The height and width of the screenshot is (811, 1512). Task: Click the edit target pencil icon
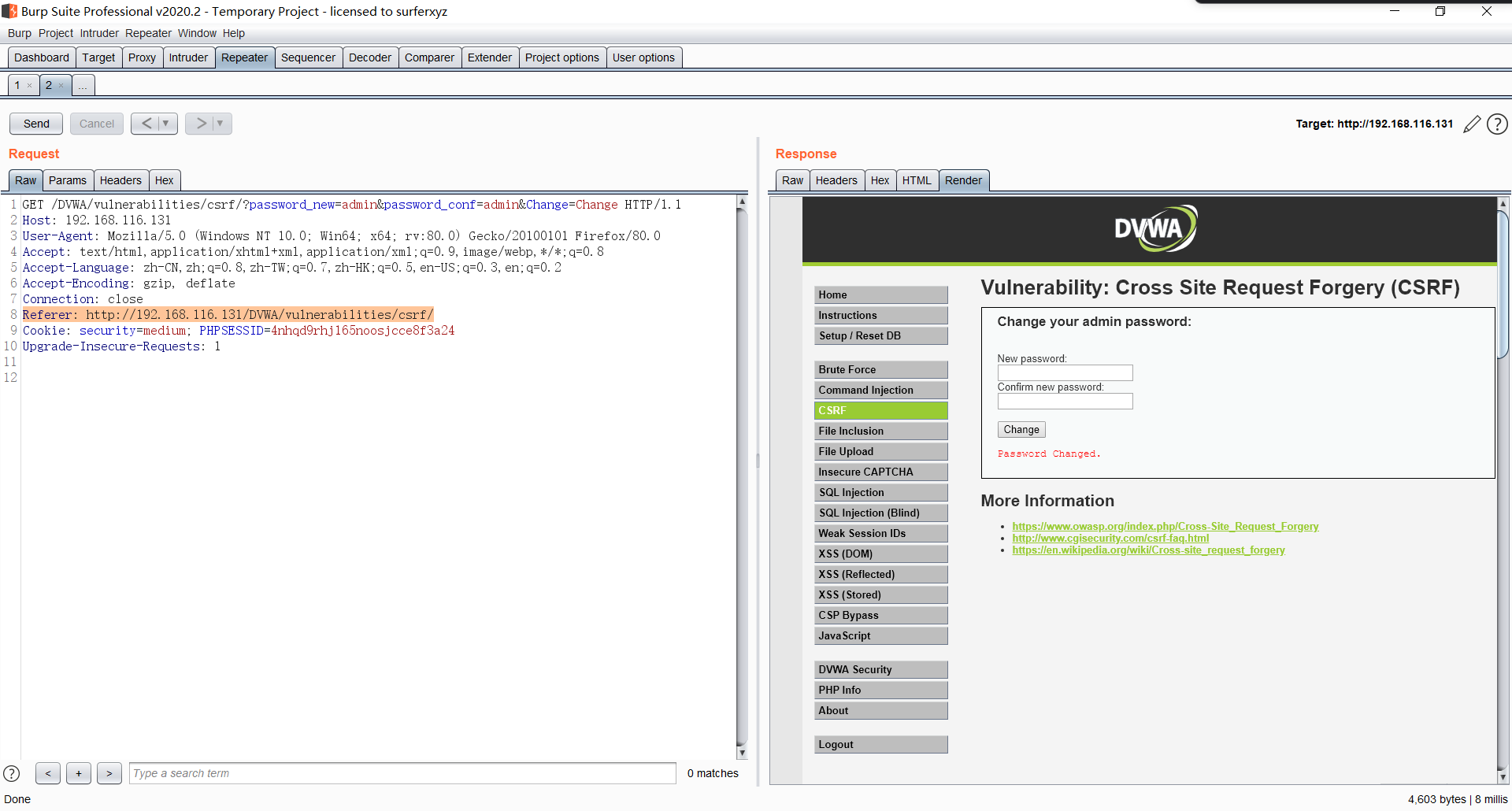[x=1471, y=124]
